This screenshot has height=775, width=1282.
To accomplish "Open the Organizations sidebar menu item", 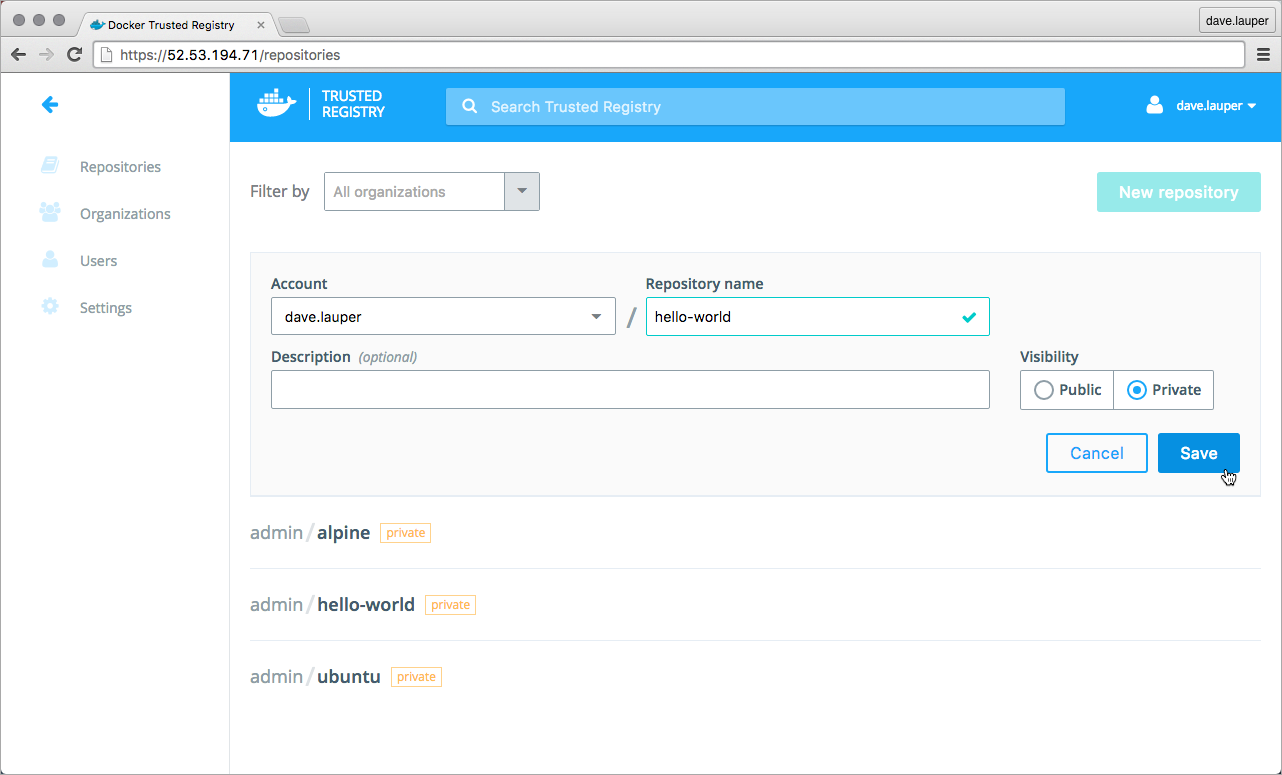I will coord(125,214).
